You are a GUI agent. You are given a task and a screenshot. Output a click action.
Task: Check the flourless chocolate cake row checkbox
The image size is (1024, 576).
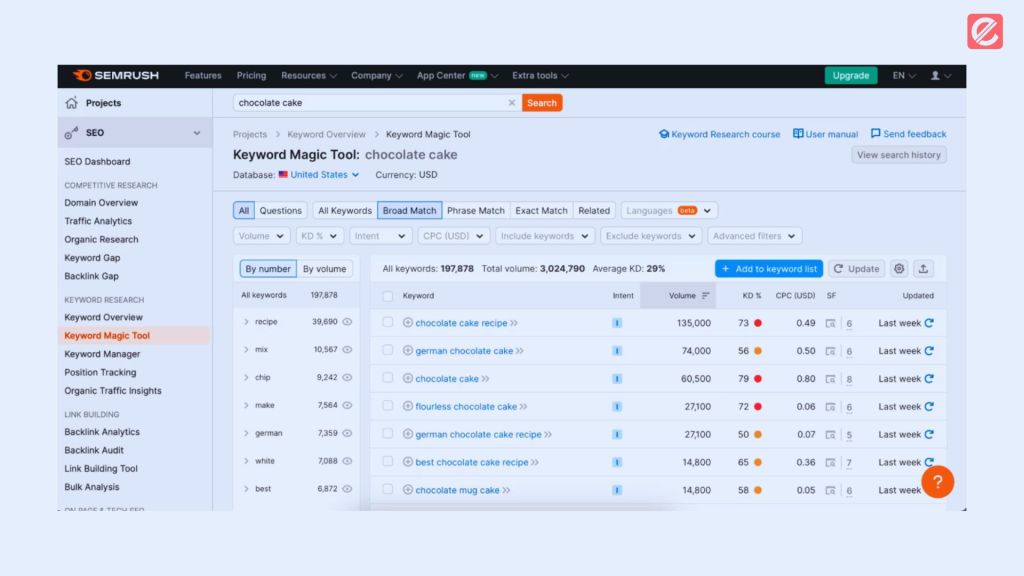click(387, 406)
